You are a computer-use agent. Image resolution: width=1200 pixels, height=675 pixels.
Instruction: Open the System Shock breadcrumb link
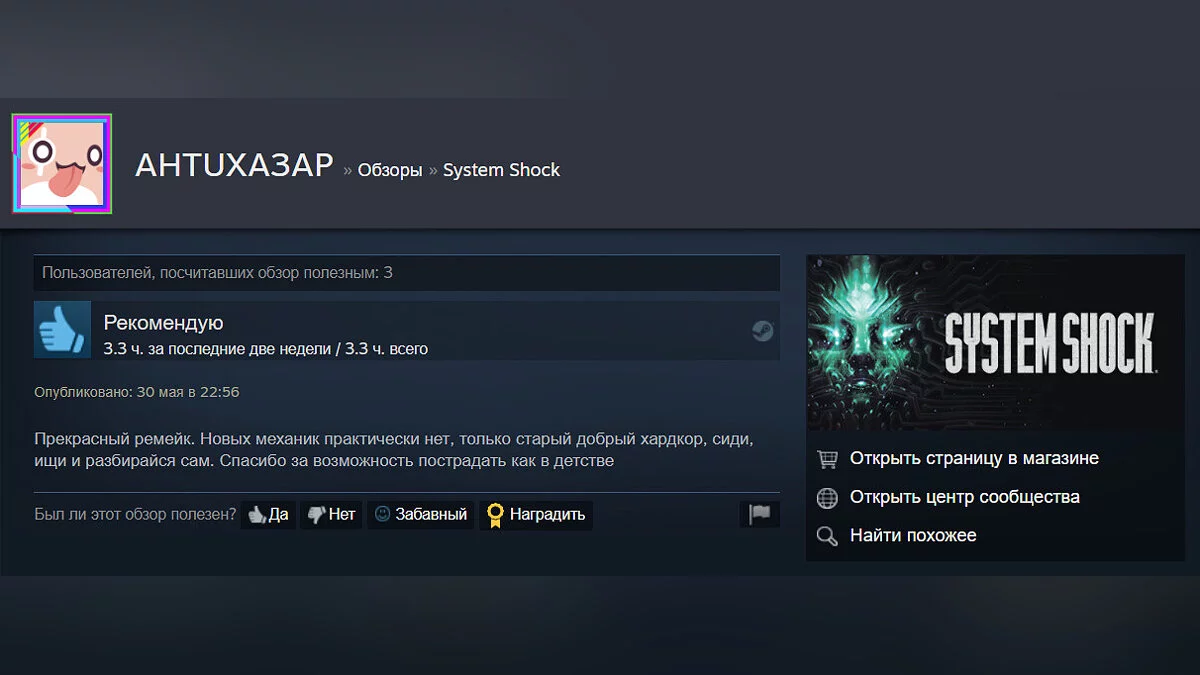coord(501,170)
